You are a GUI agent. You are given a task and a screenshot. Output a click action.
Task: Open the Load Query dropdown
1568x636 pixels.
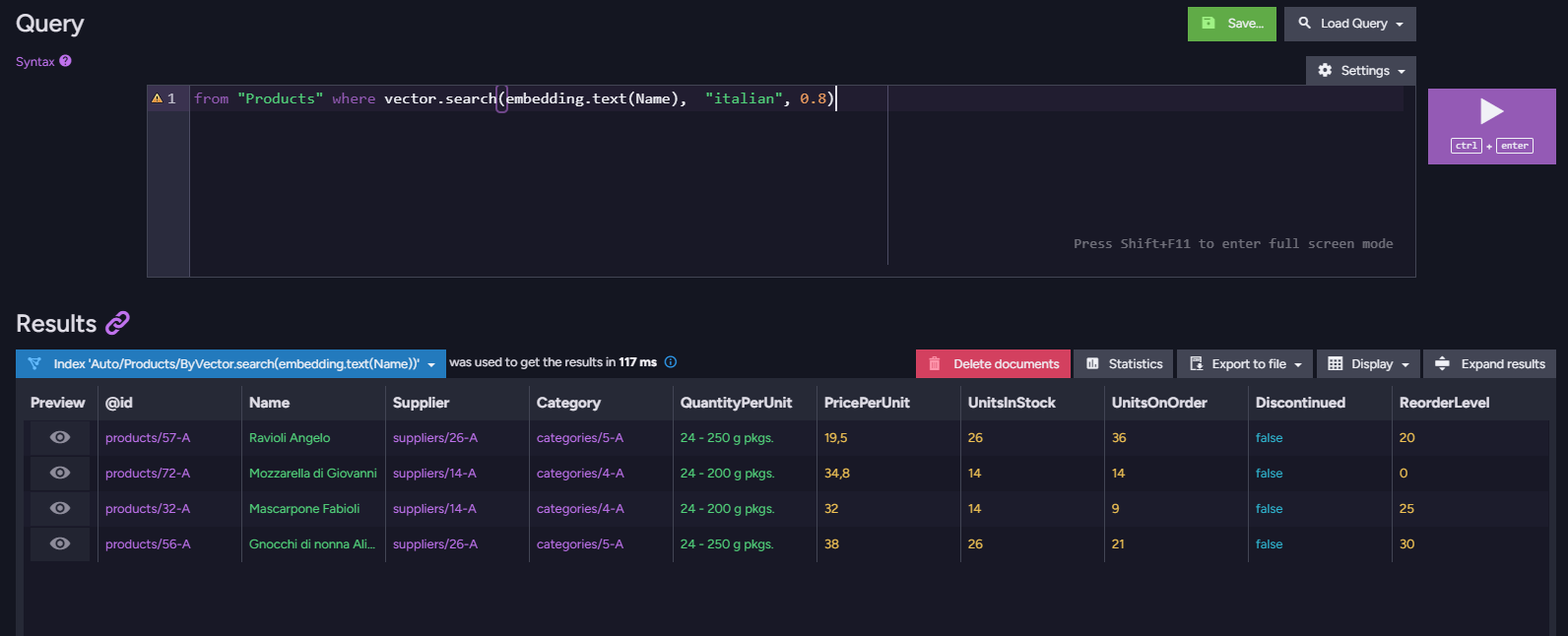pos(1350,24)
